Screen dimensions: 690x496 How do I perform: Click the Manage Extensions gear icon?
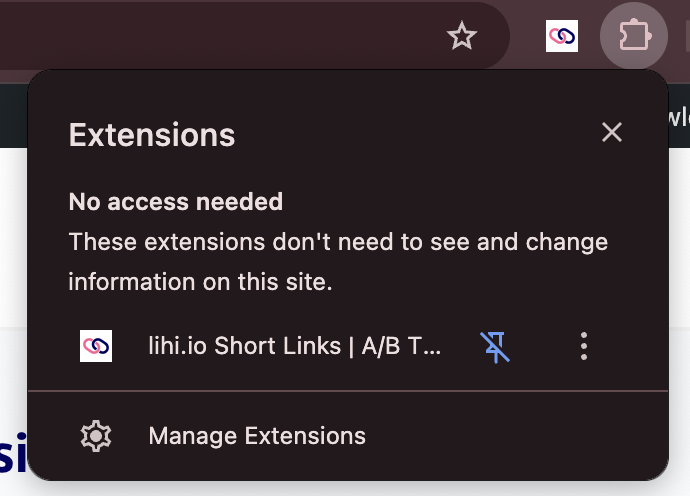(96, 436)
